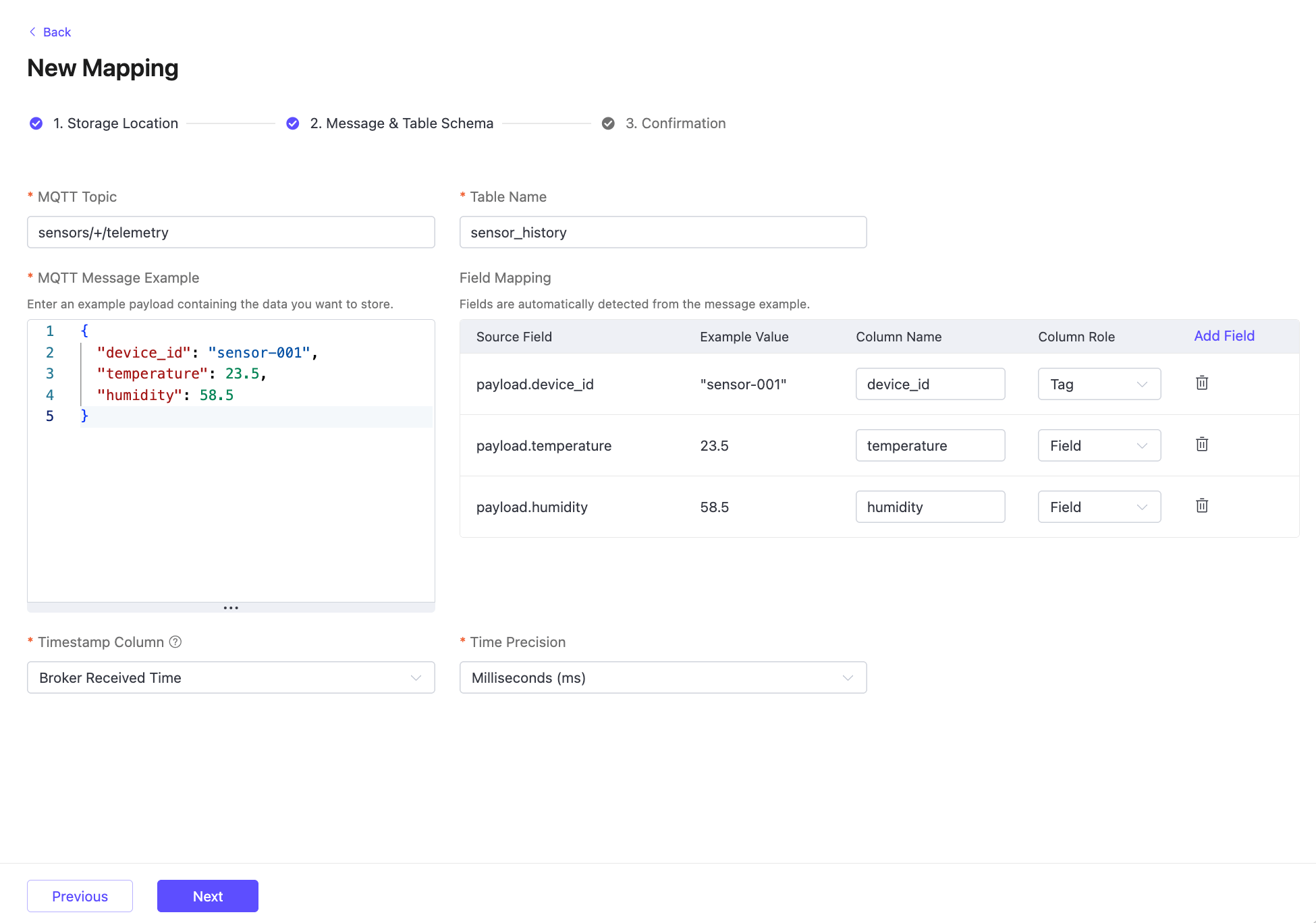Delete the payload.temperature field row
This screenshot has width=1316, height=923.
coord(1202,445)
